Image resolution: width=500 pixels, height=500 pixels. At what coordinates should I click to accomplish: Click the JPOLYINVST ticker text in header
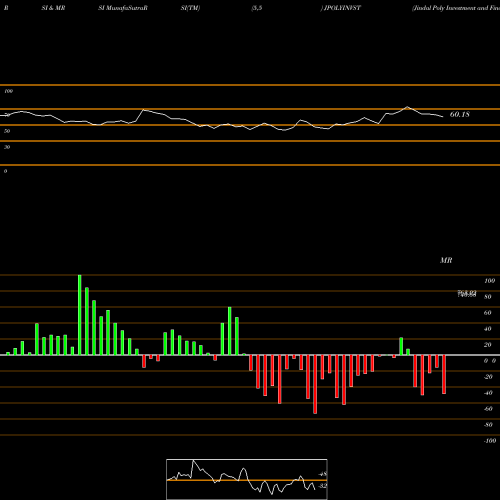pyautogui.click(x=342, y=8)
